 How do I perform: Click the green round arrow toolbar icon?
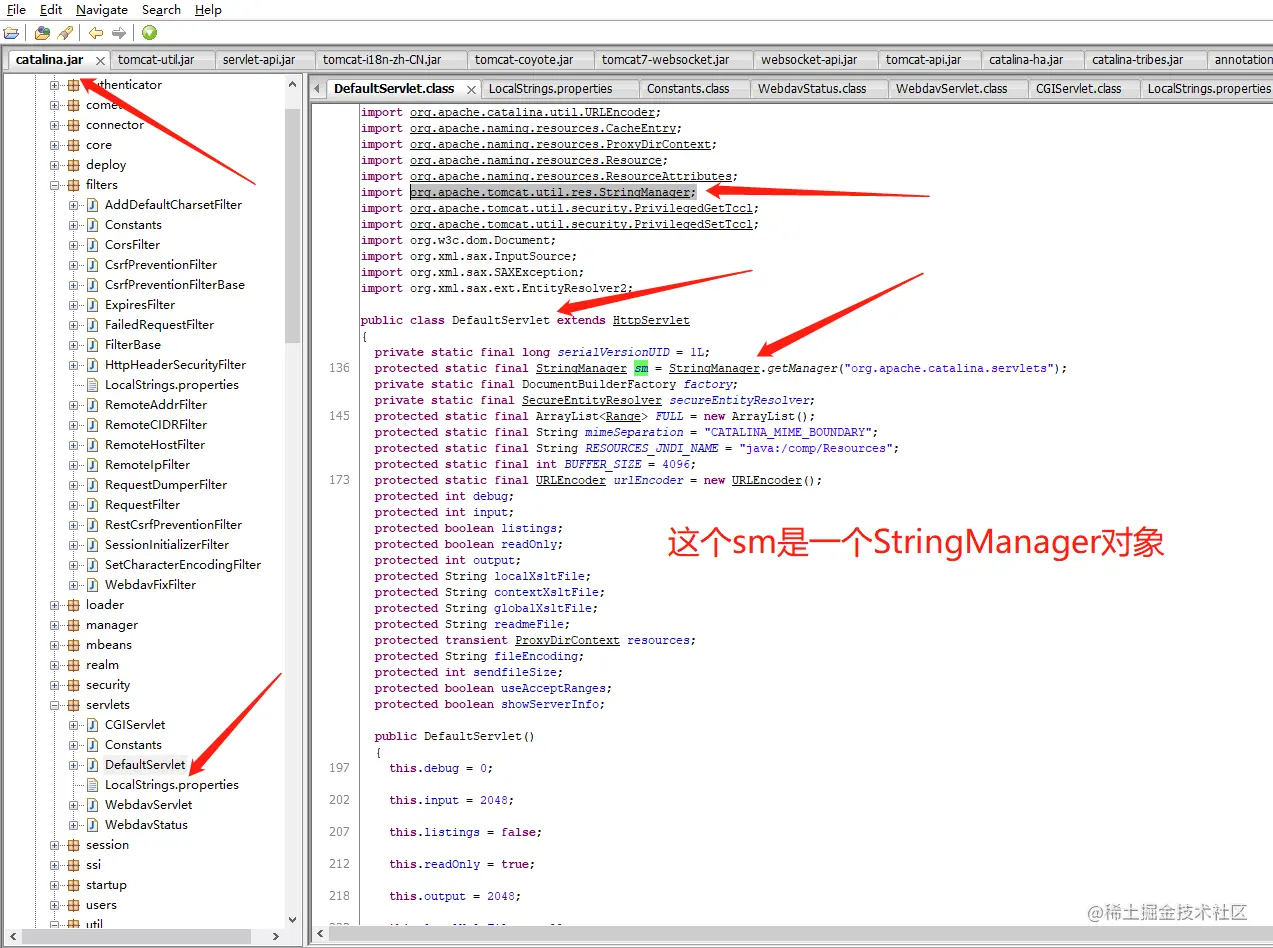(x=149, y=33)
